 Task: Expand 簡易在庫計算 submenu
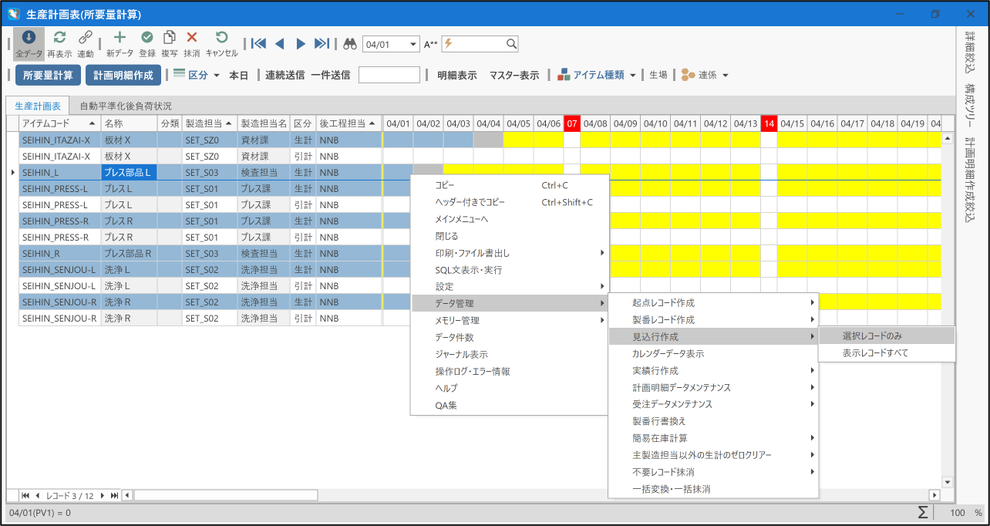[x=713, y=438]
